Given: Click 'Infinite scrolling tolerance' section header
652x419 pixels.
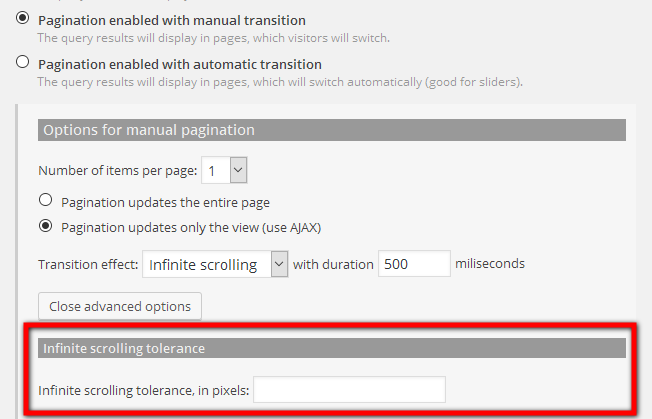Looking at the screenshot, I should point(332,348).
